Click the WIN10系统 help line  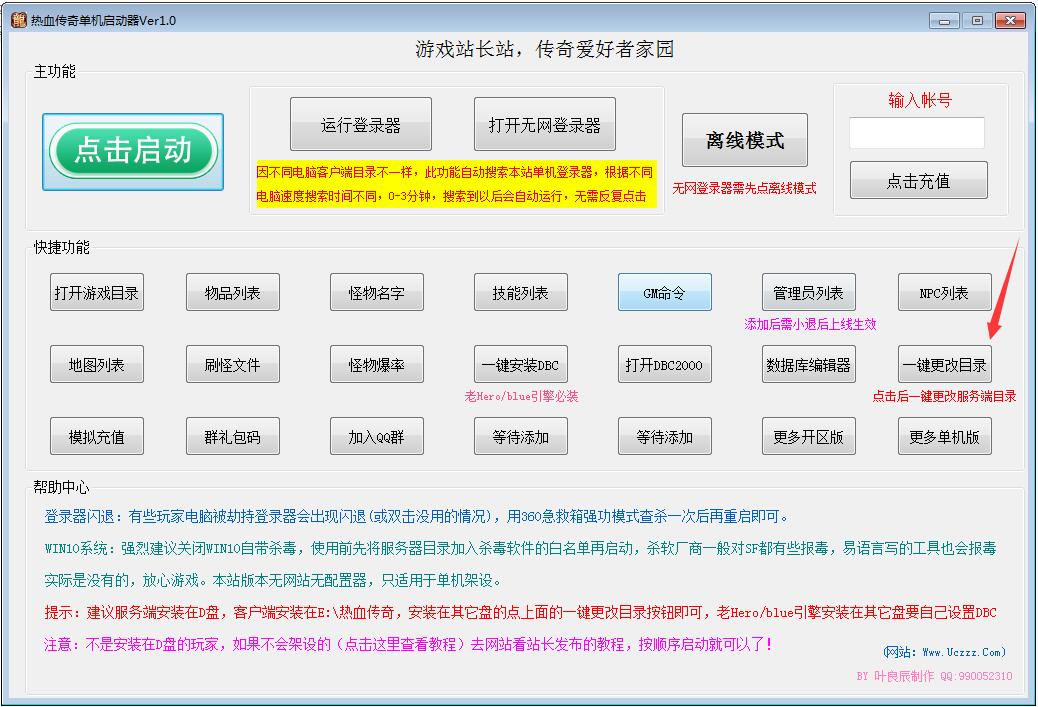[520, 548]
